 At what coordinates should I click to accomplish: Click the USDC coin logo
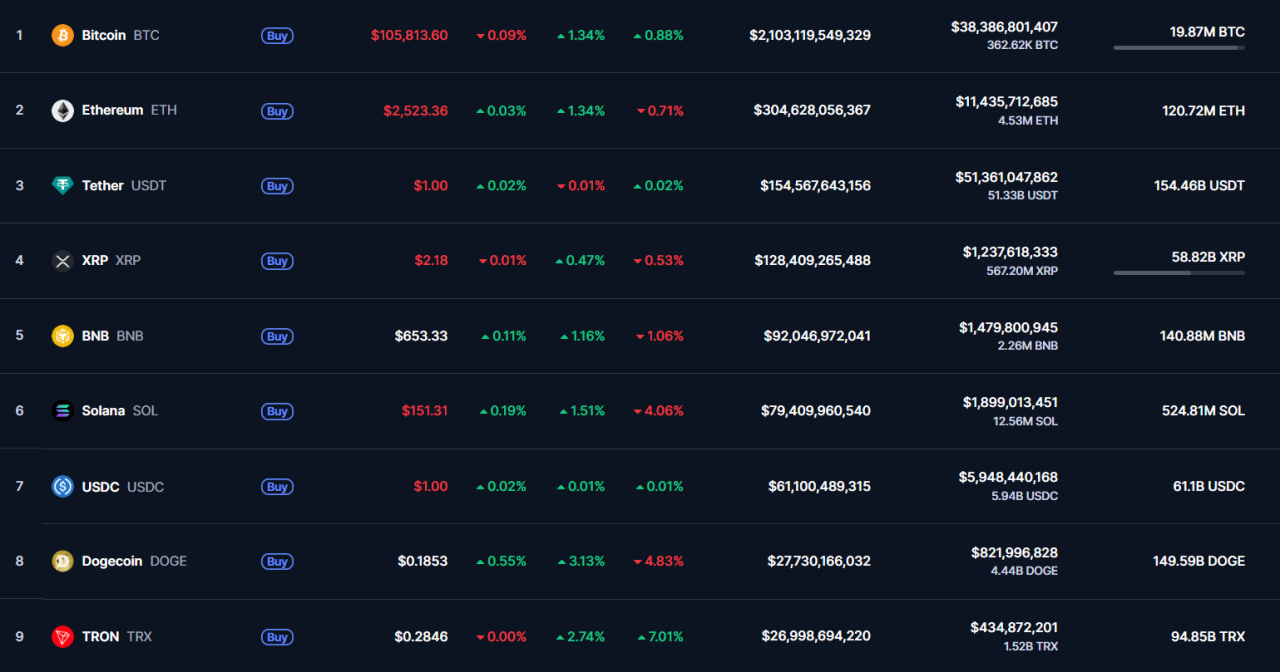(x=63, y=486)
